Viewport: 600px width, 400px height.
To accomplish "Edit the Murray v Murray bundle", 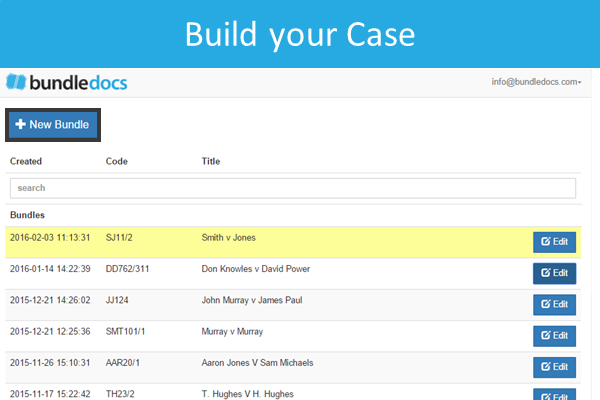I will pyautogui.click(x=554, y=336).
